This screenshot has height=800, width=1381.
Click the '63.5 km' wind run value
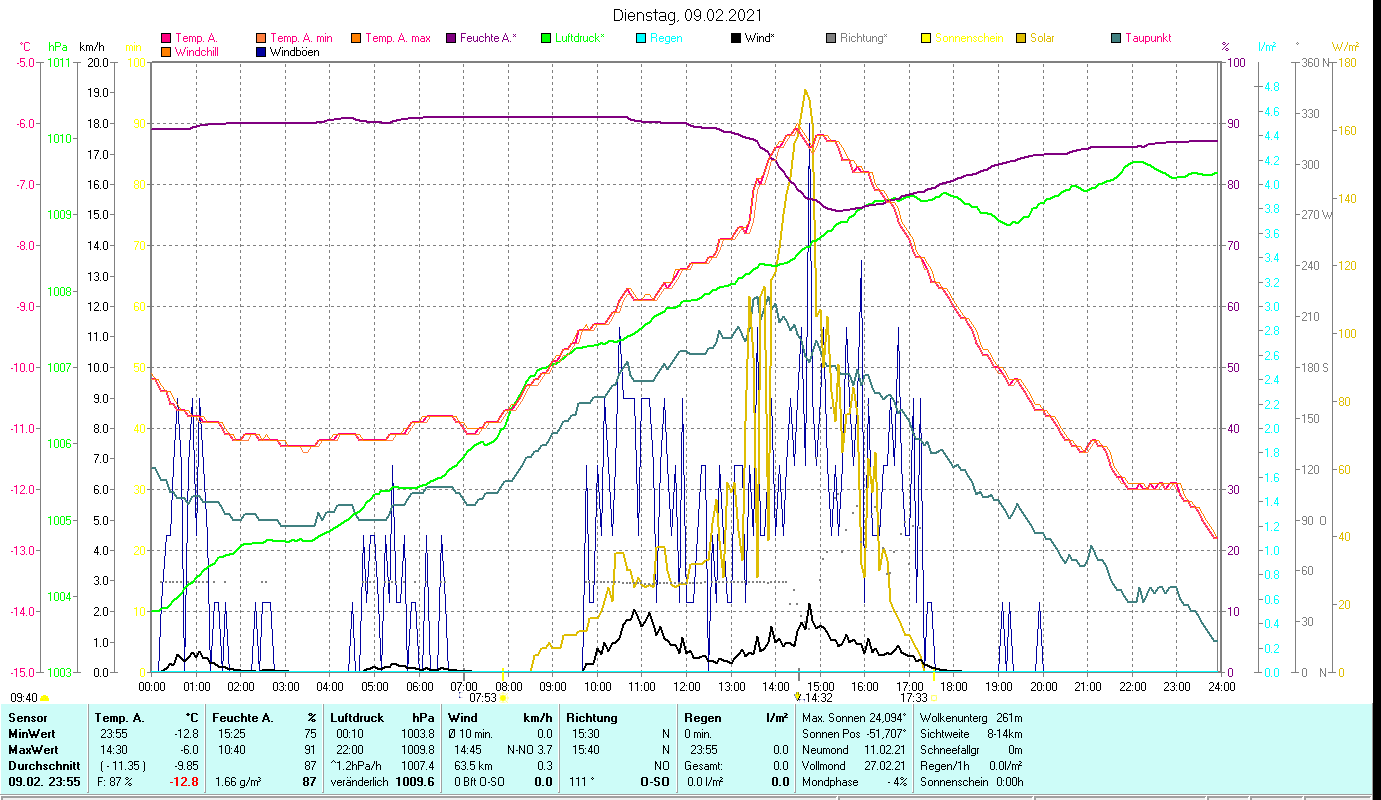coord(471,766)
